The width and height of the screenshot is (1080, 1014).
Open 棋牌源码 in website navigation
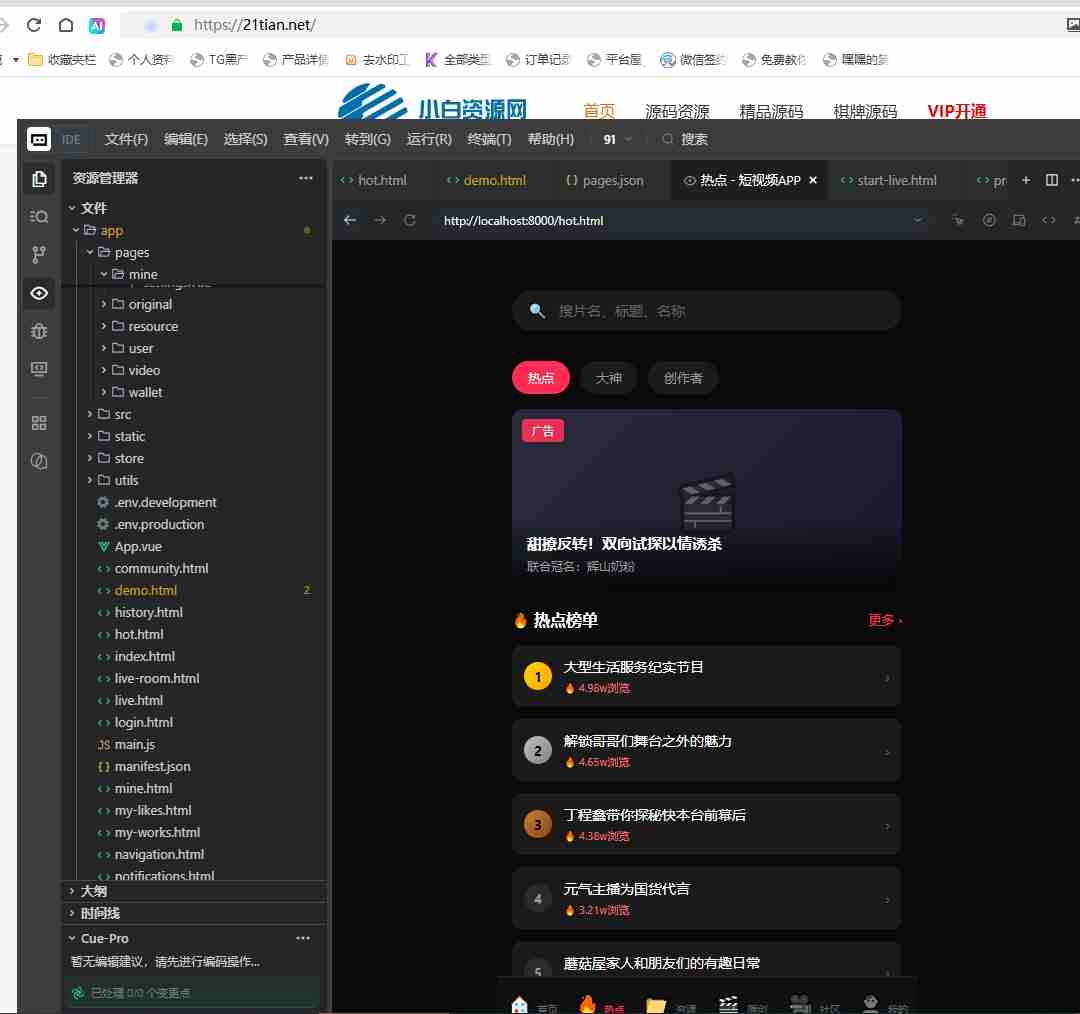(865, 111)
